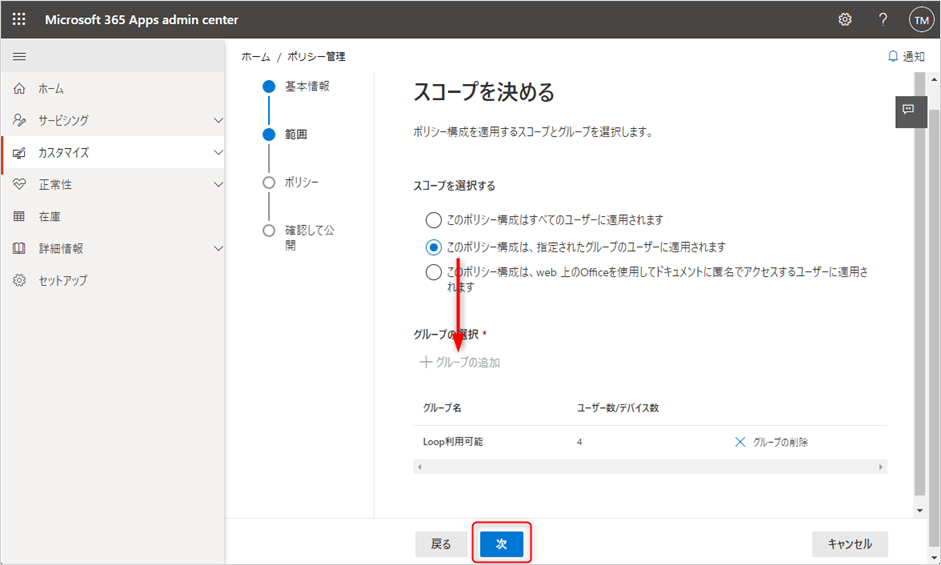941x565 pixels.
Task: Click the 在庫 table icon
Action: coord(19,216)
